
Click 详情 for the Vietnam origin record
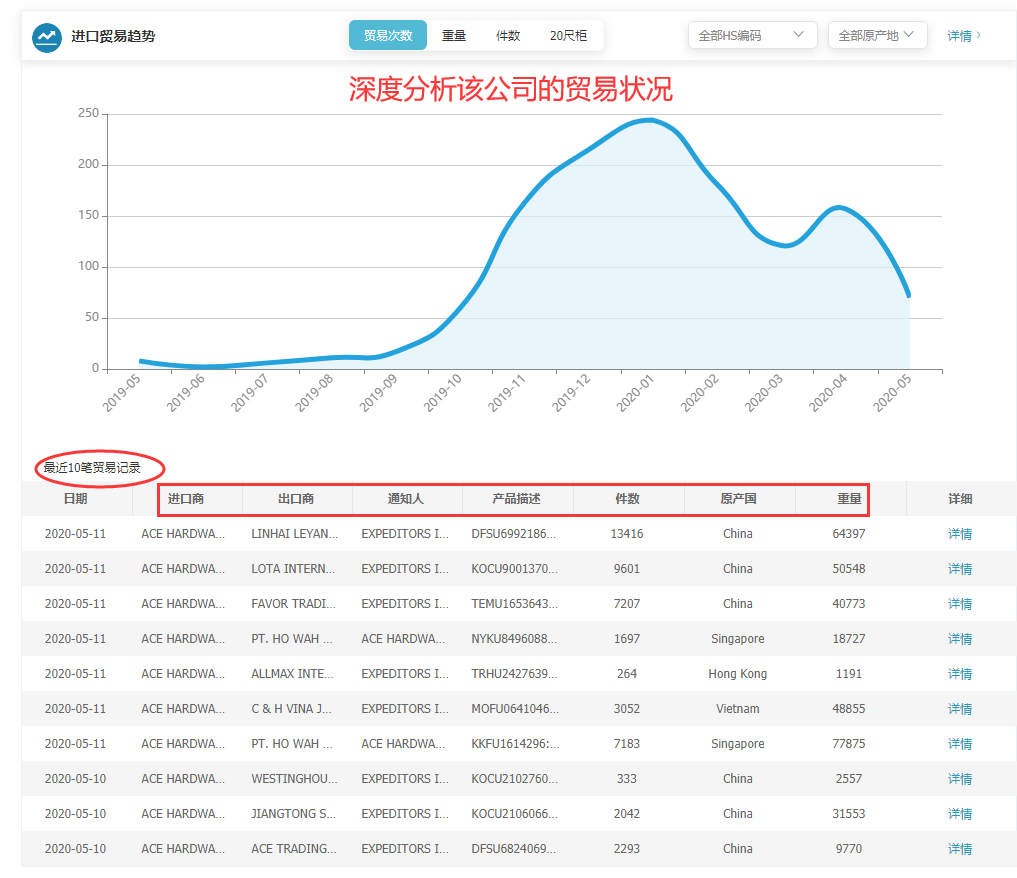(959, 708)
